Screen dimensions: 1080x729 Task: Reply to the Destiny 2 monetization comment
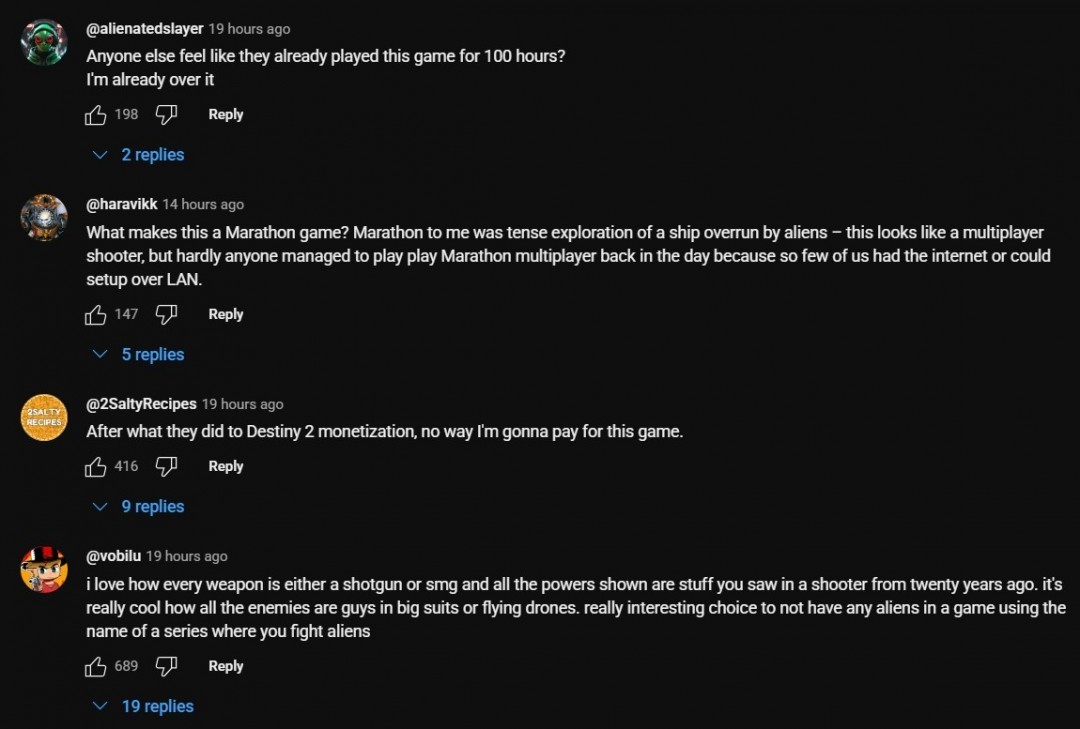point(226,467)
